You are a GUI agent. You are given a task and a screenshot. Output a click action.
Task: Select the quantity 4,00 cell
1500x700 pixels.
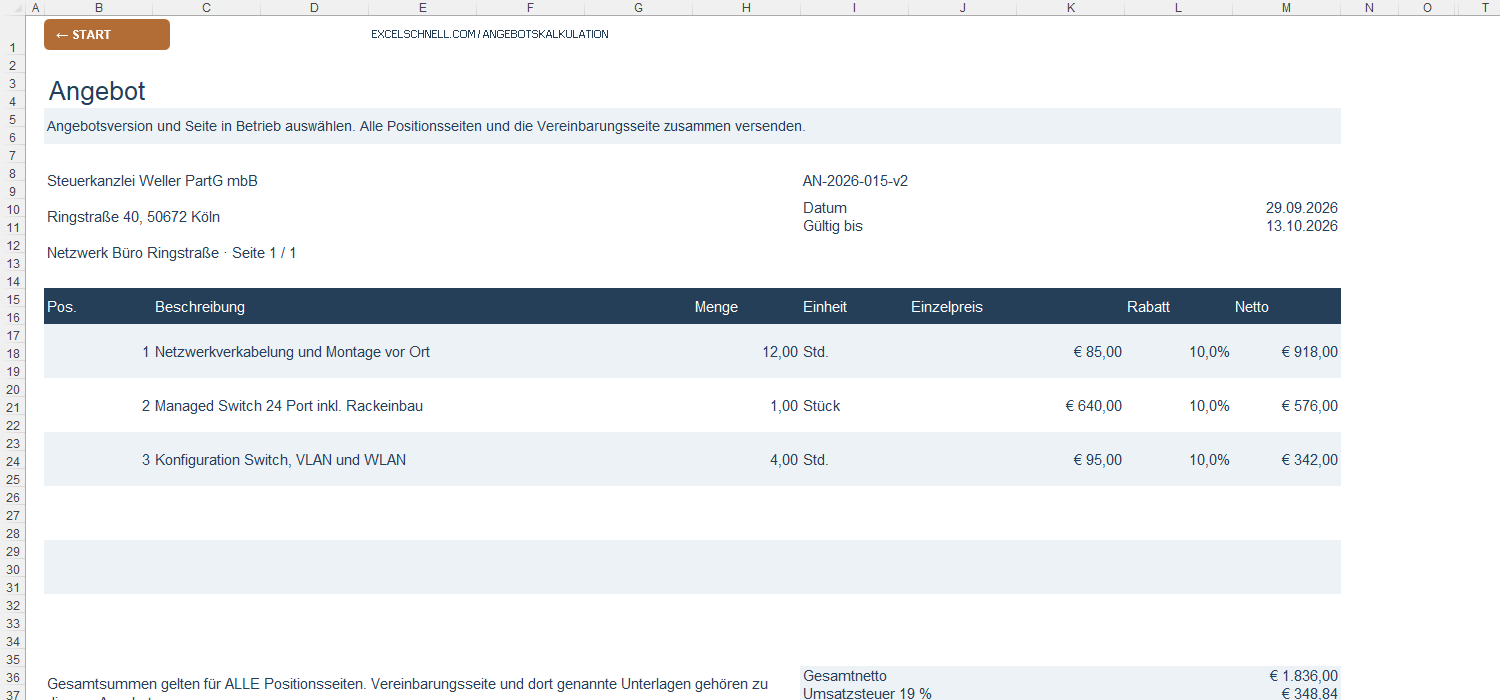(784, 460)
